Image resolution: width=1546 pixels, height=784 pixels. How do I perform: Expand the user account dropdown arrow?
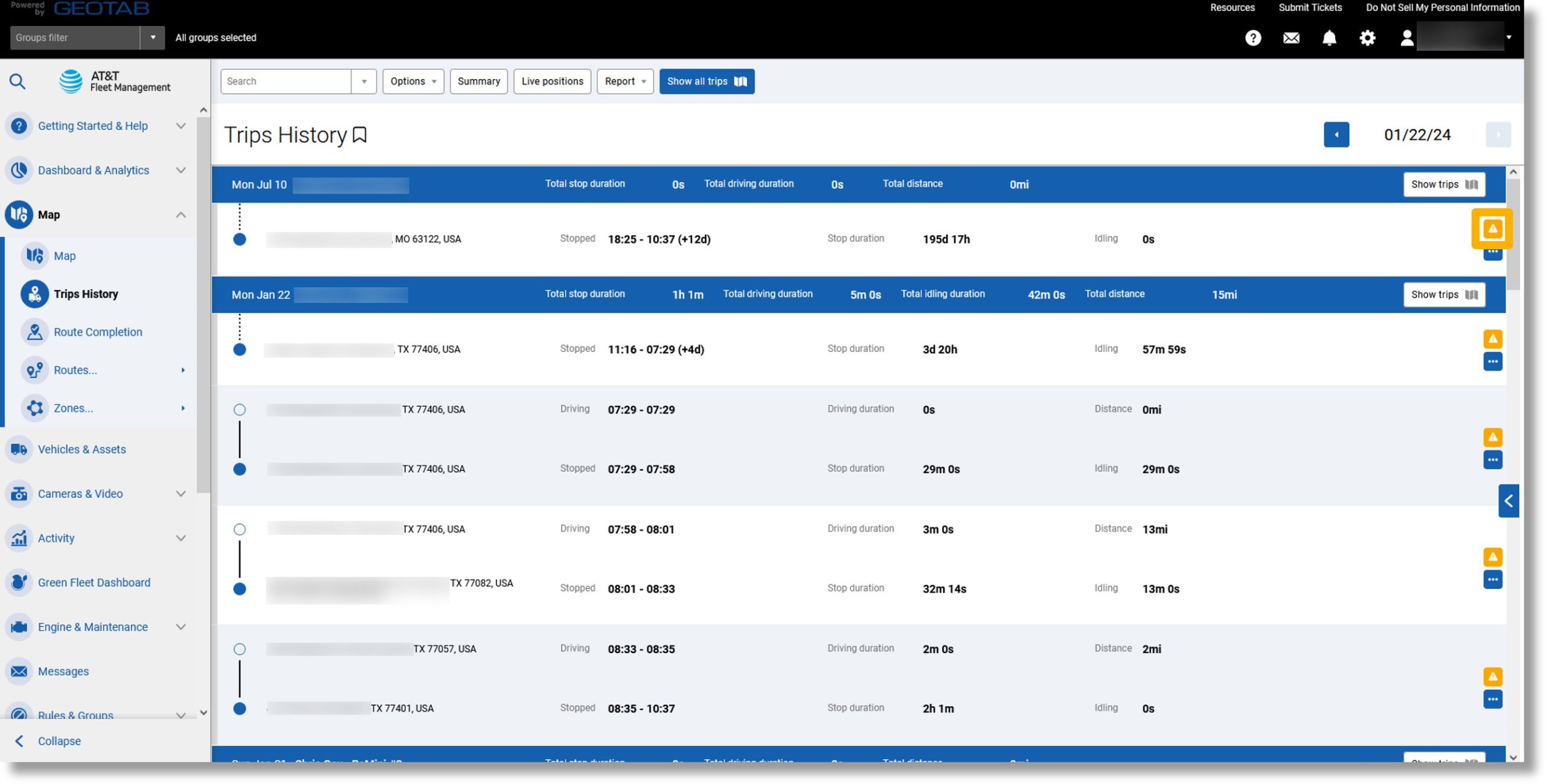click(1509, 37)
